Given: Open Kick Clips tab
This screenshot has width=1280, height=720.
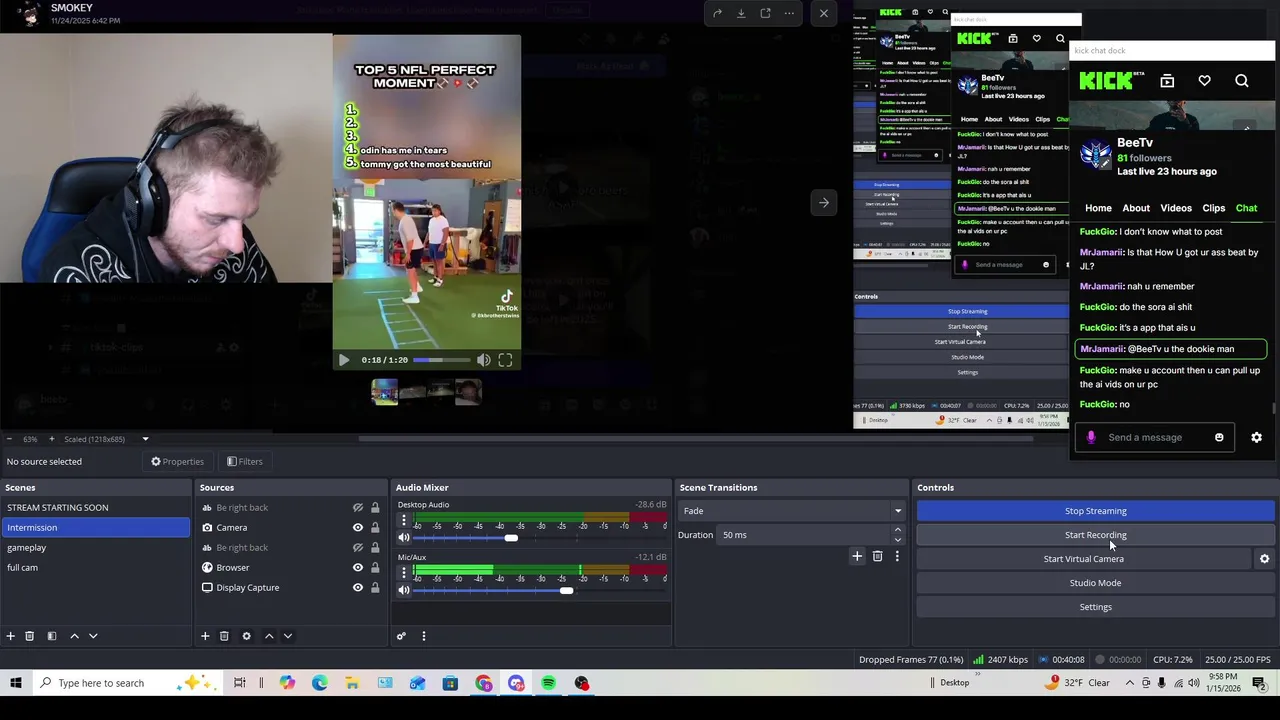Looking at the screenshot, I should coord(1213,208).
